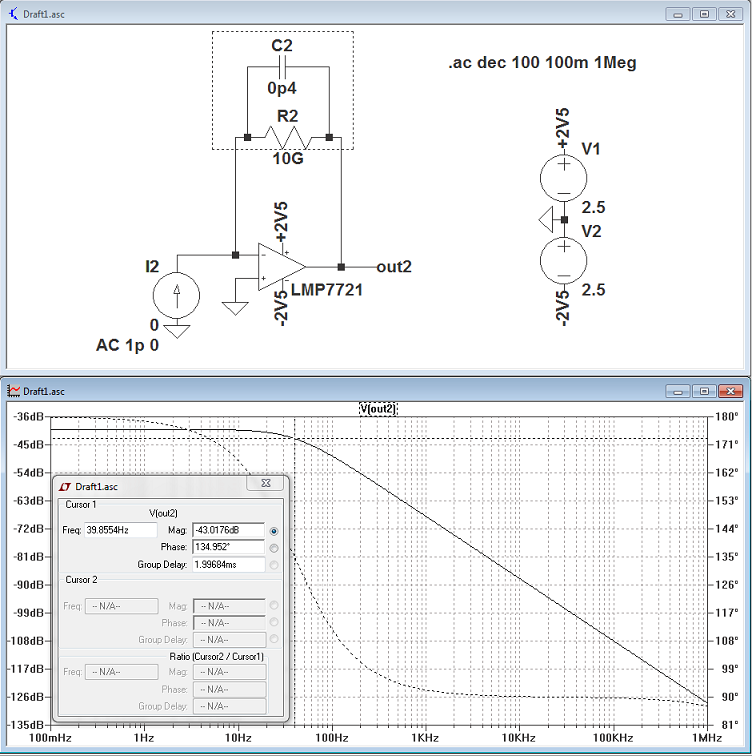Viewport: 752px width, 756px height.
Task: Select the I2 current source symbol
Action: click(176, 295)
